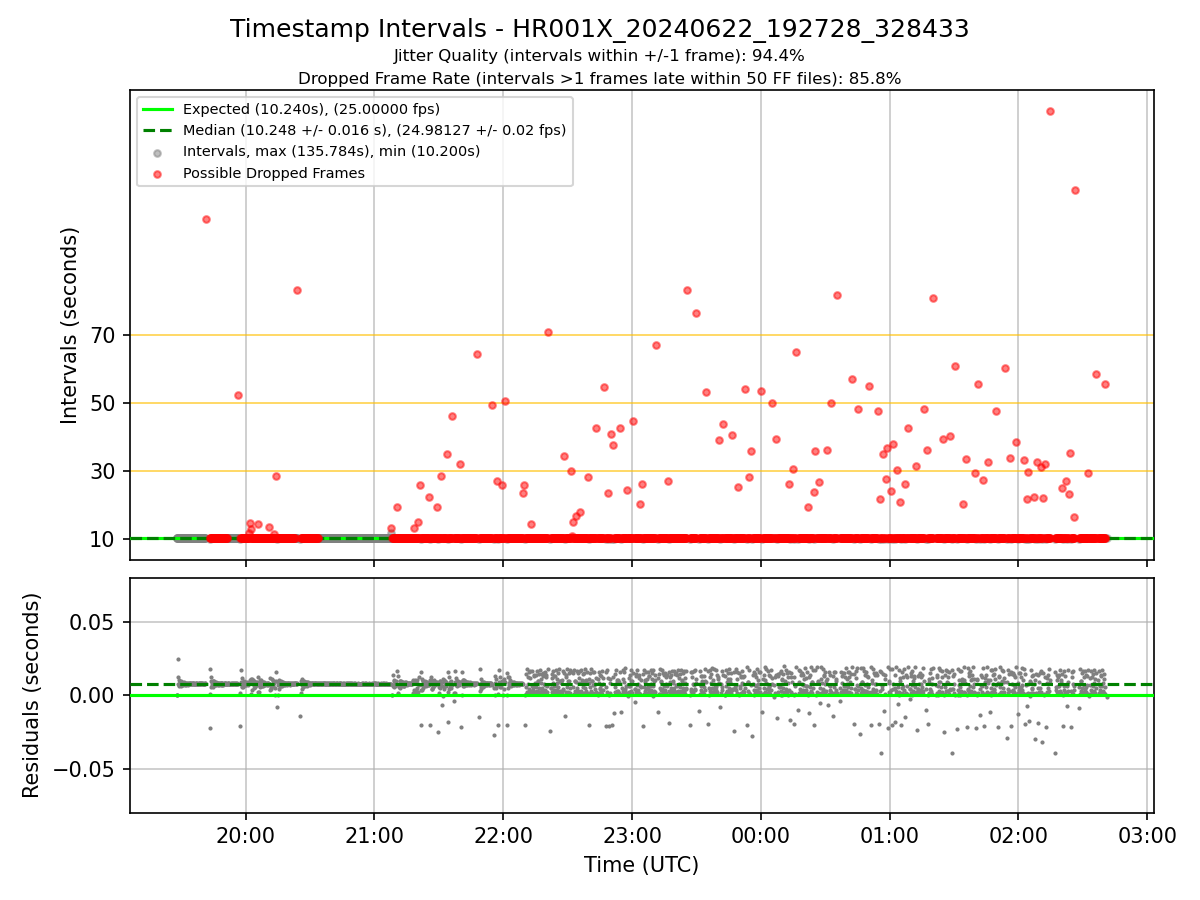The image size is (1200, 900).
Task: Click the '03:00' time tick label
Action: coord(1147,835)
